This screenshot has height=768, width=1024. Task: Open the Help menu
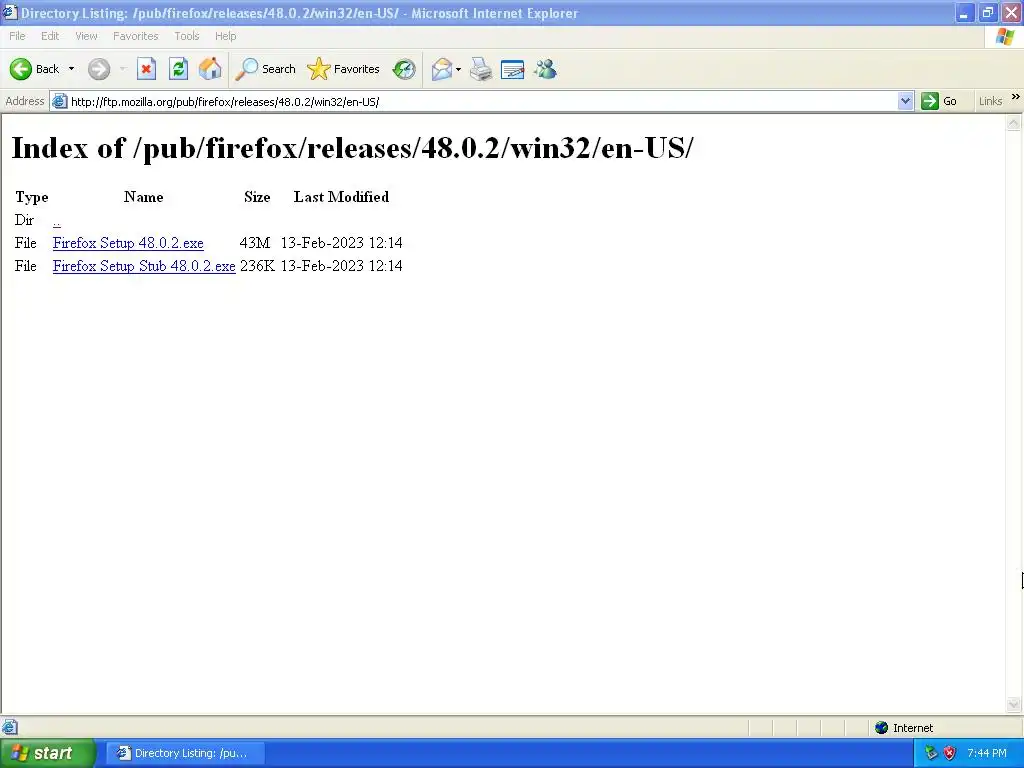tap(225, 36)
